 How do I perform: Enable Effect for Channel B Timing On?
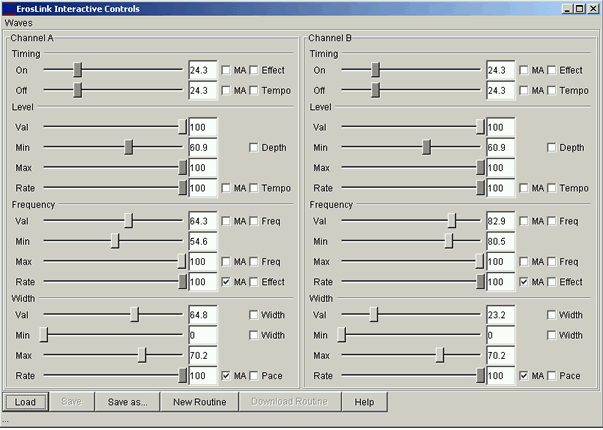pos(551,70)
